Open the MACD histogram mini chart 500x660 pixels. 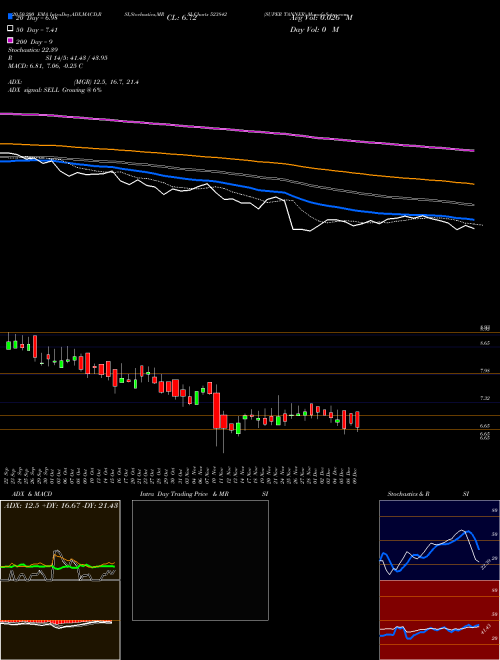[60, 620]
